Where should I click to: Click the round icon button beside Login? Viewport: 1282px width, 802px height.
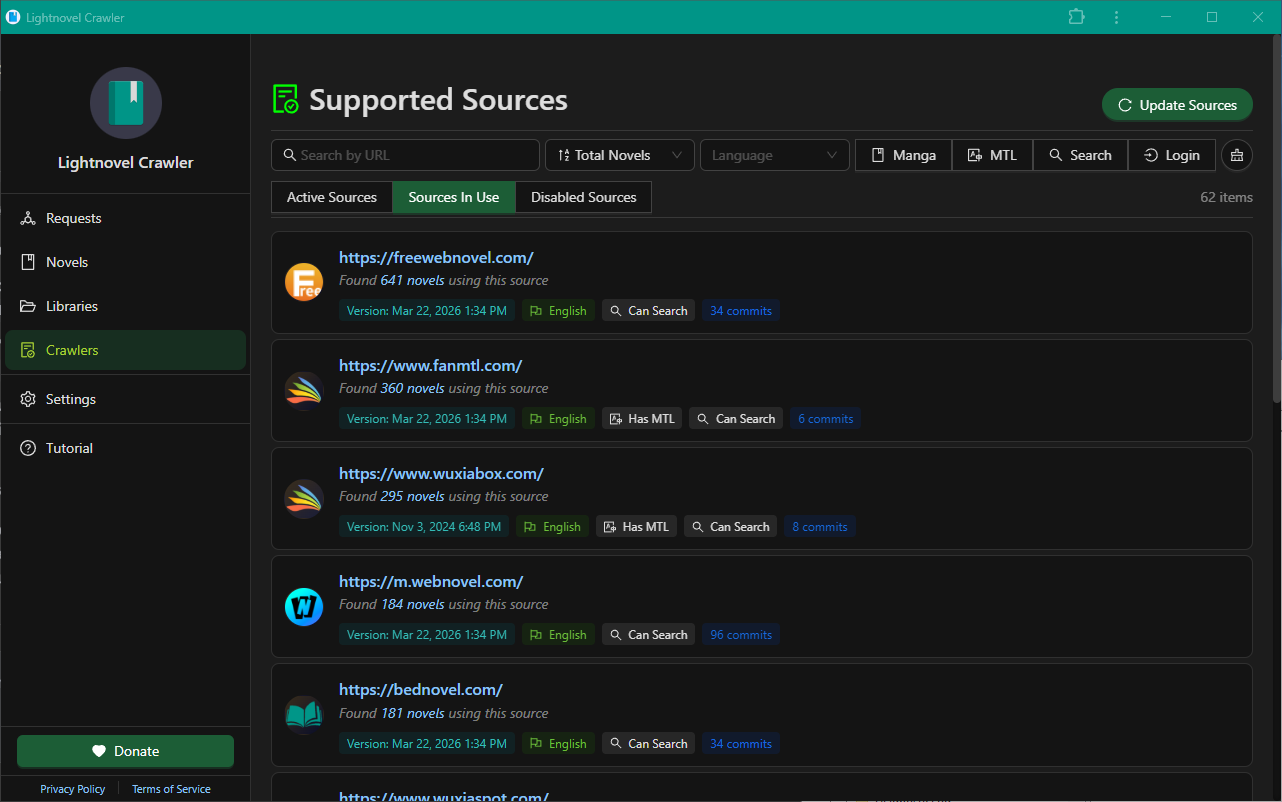(1237, 155)
